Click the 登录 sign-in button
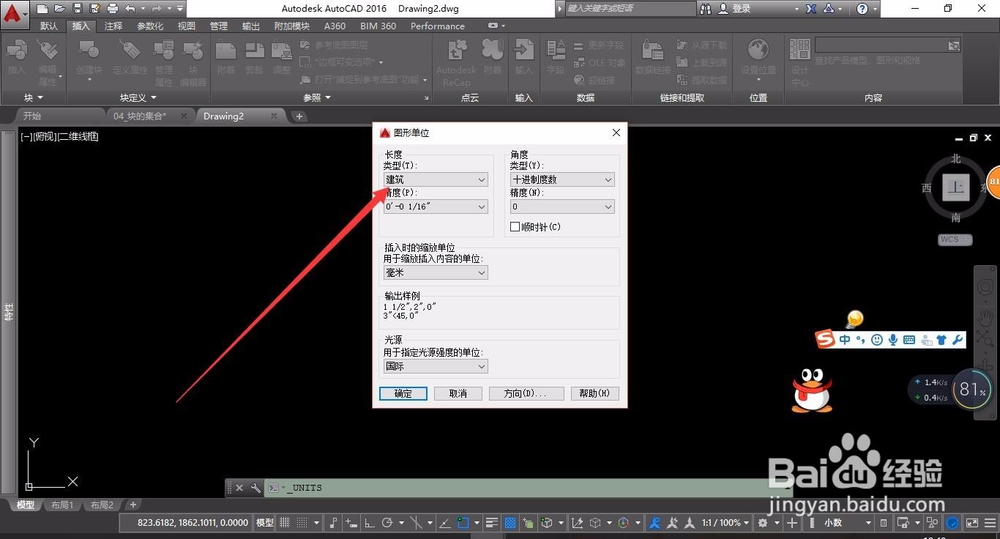The height and width of the screenshot is (539, 1000). [x=735, y=9]
